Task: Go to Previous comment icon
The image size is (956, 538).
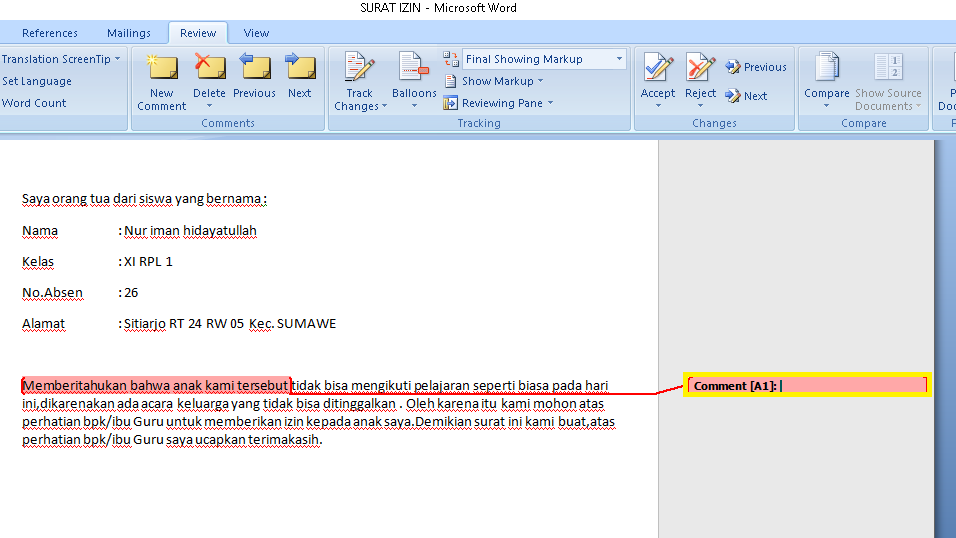Action: (x=254, y=69)
